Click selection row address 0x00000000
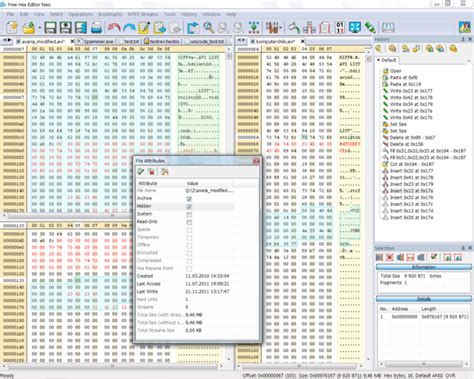Screen dimensions: 474x379 tap(404, 316)
